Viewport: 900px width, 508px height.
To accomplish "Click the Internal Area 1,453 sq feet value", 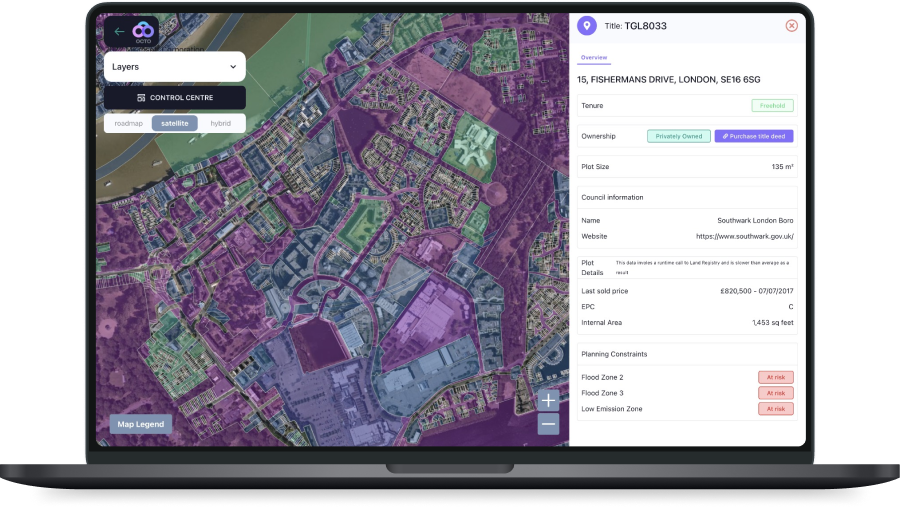I will [773, 323].
